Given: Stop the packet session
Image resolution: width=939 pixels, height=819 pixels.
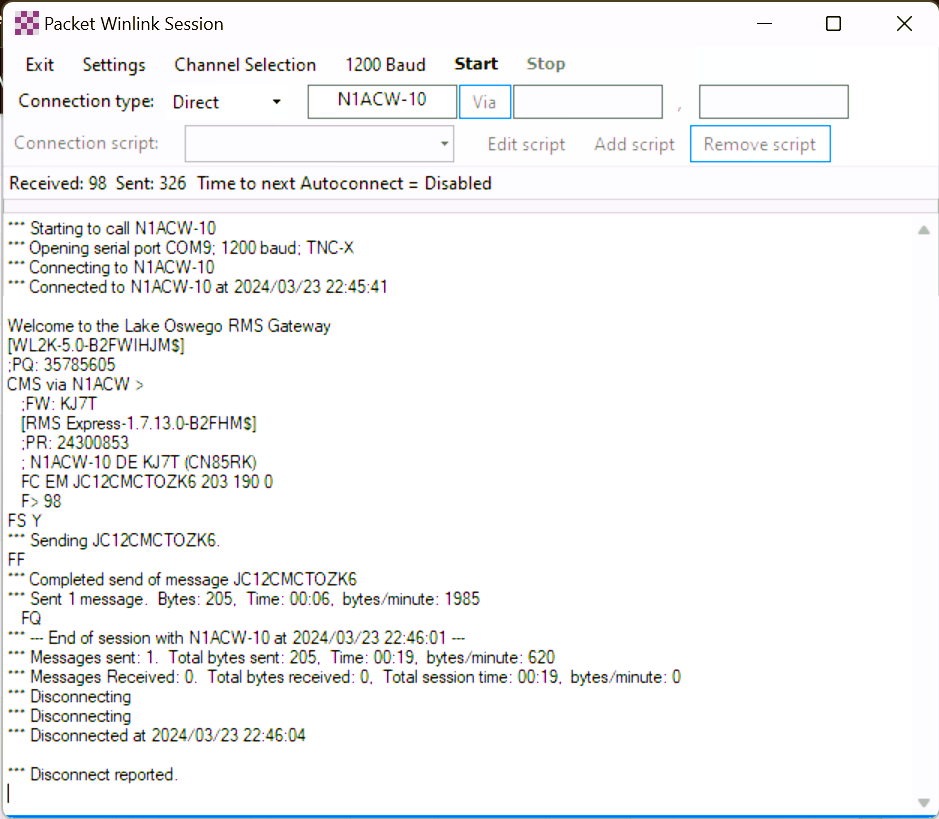Looking at the screenshot, I should pos(546,64).
